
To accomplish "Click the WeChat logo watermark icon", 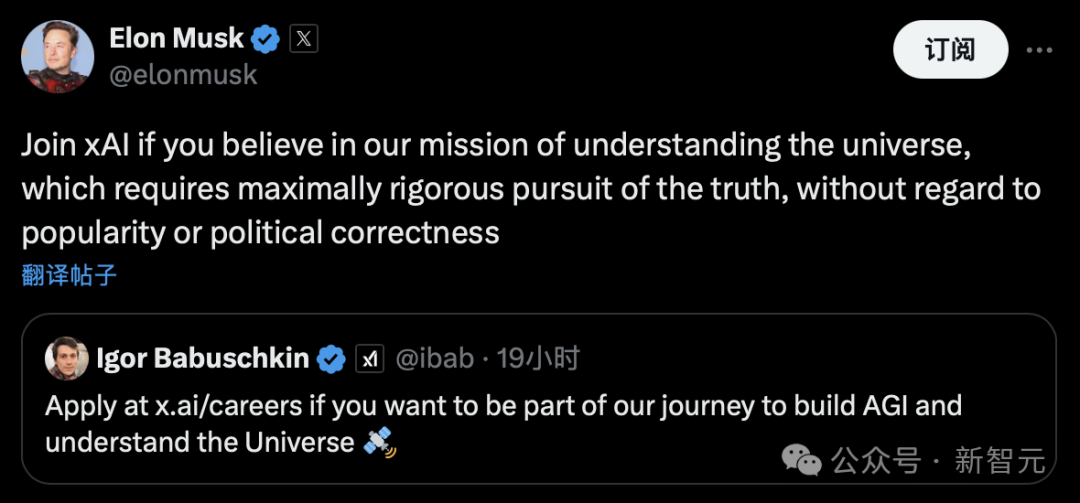I will pos(802,460).
